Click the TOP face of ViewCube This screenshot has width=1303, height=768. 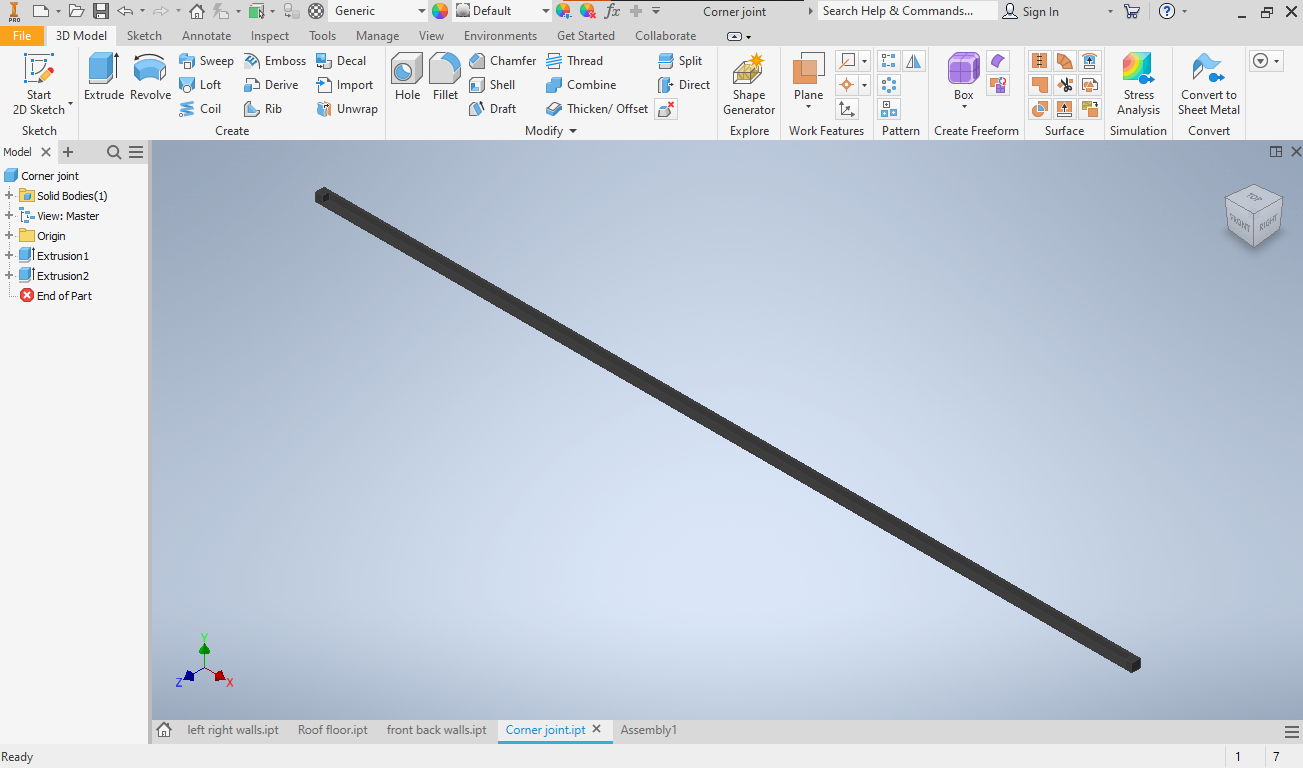pyautogui.click(x=1253, y=199)
